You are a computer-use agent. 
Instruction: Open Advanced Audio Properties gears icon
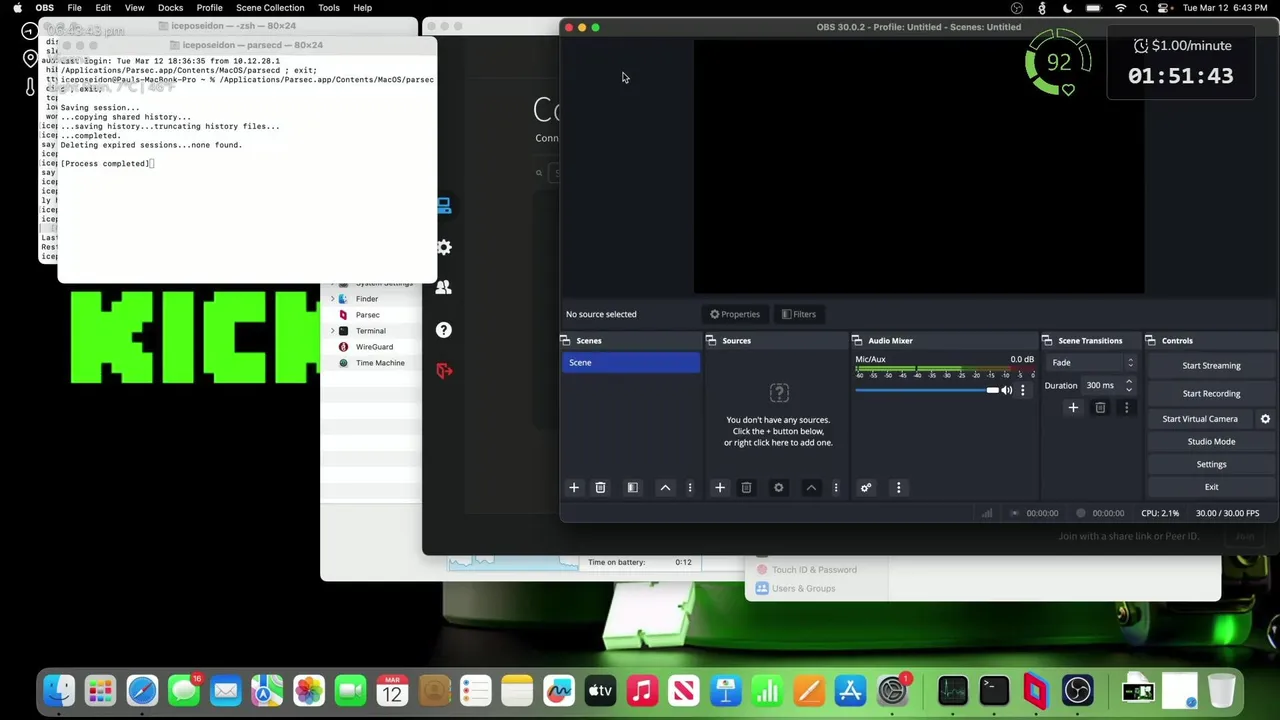coord(866,488)
